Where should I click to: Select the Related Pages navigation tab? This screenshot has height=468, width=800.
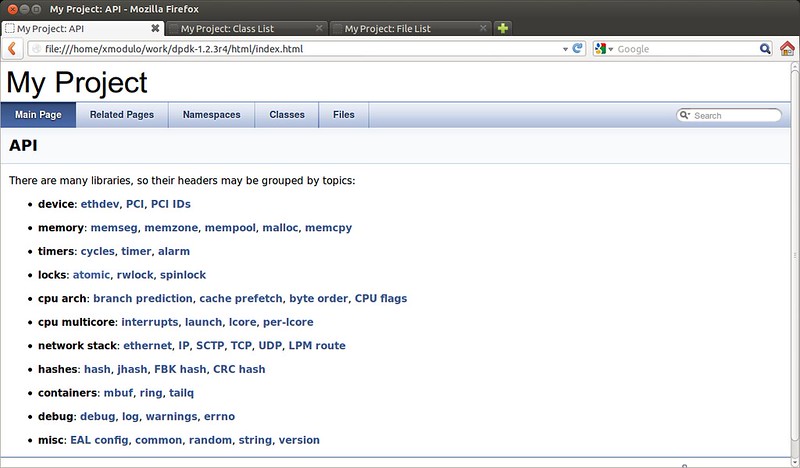122,115
